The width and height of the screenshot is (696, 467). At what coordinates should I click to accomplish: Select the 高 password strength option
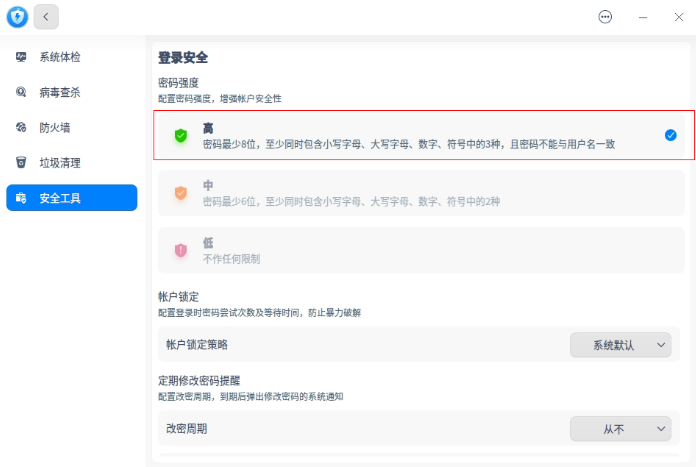421,135
